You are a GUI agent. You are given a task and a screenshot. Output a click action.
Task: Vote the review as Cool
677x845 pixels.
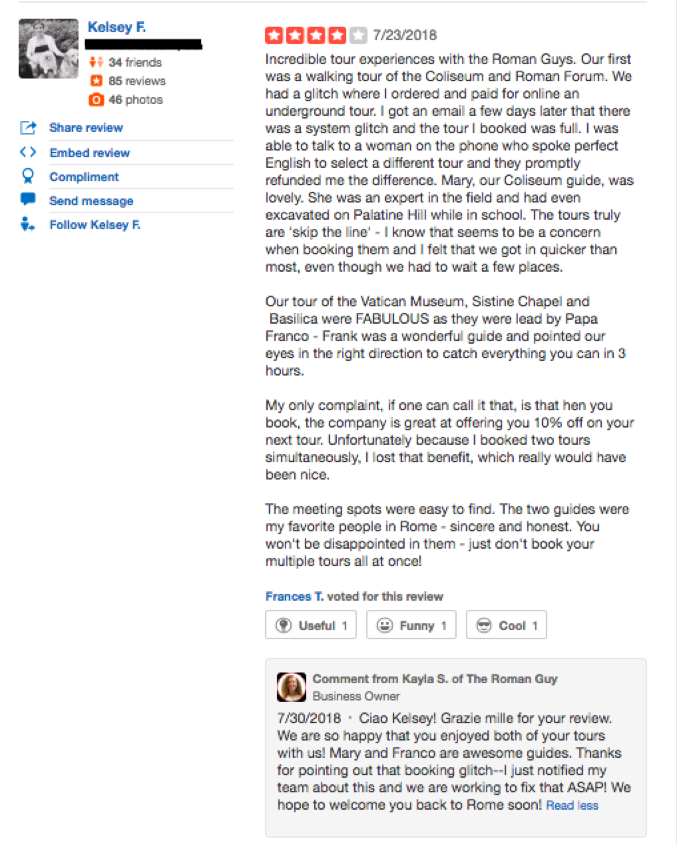tap(506, 626)
